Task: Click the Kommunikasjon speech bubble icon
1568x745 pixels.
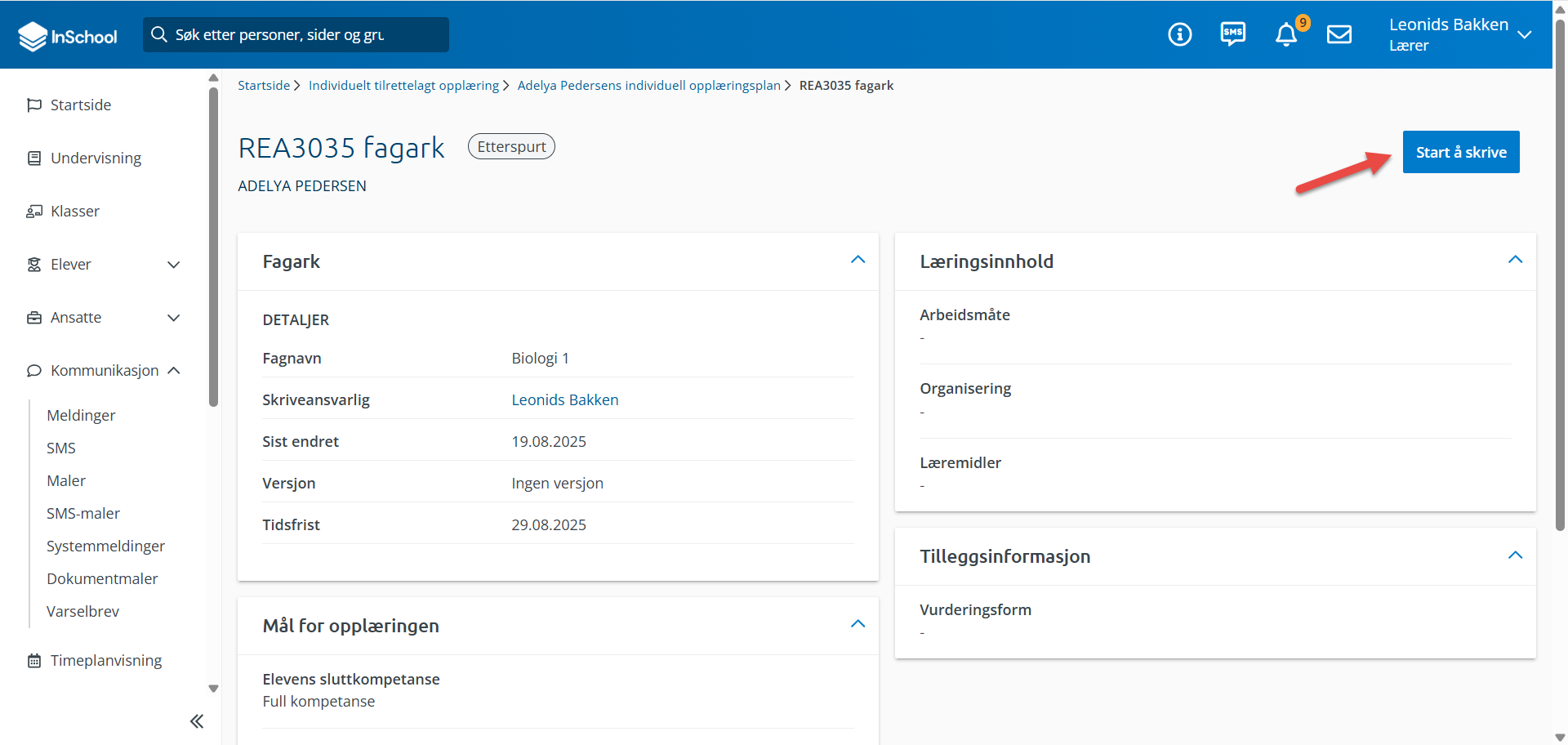Action: [34, 370]
